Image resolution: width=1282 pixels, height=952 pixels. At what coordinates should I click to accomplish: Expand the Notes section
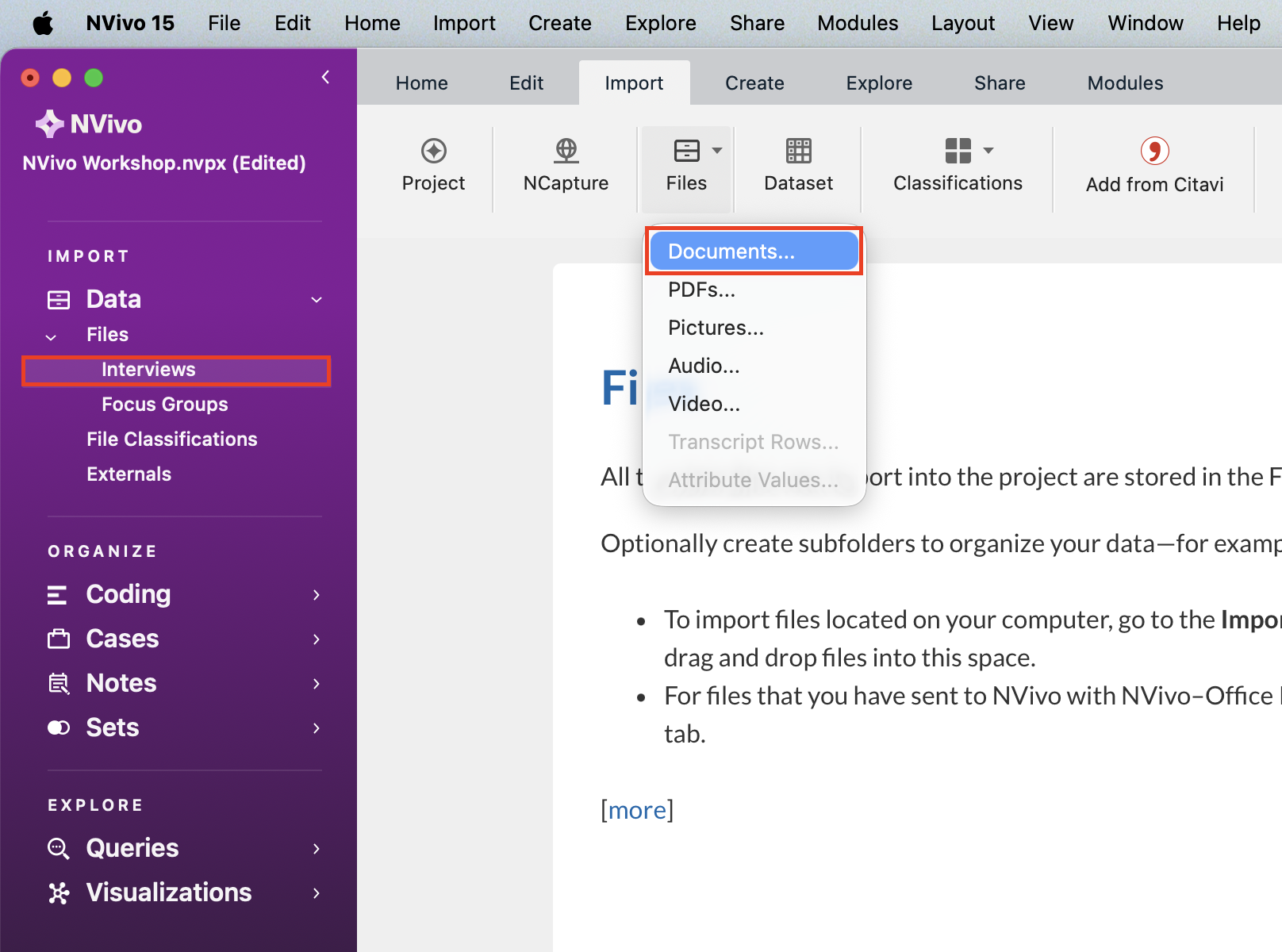(317, 684)
